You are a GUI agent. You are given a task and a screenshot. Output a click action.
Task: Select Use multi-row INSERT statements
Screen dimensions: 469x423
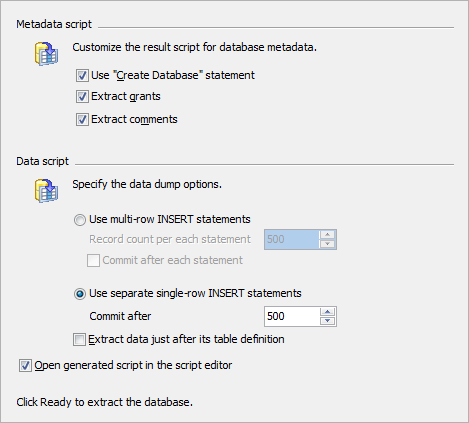(80, 220)
